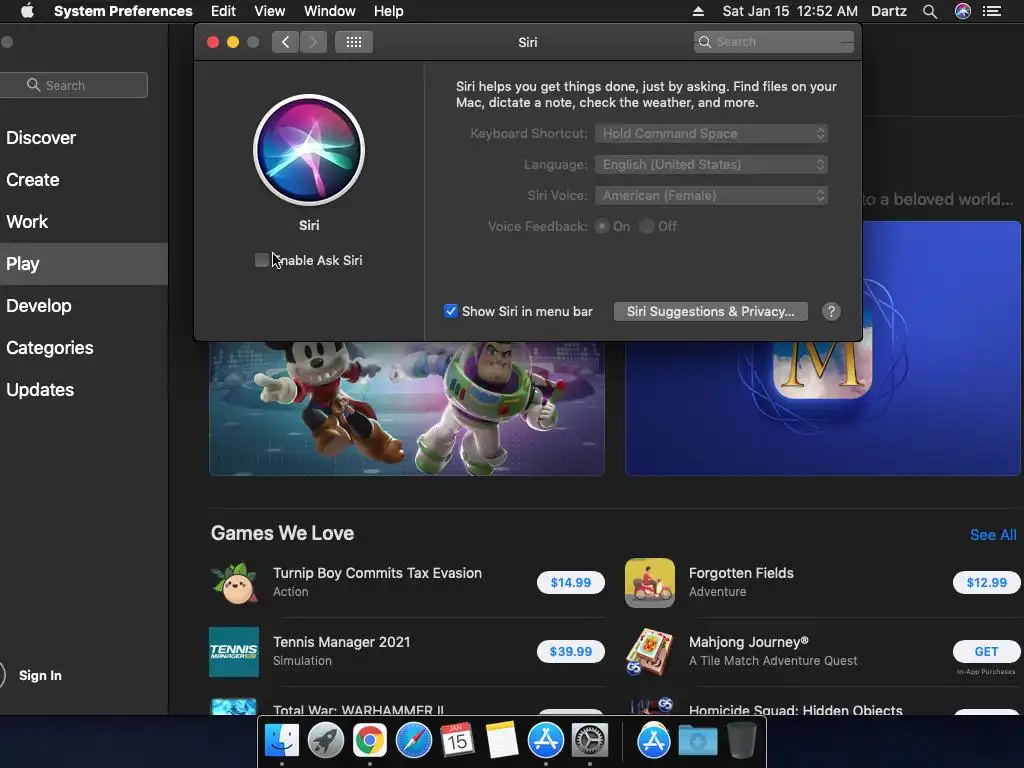
Task: Open Mahjong Journey app icon
Action: coord(650,652)
